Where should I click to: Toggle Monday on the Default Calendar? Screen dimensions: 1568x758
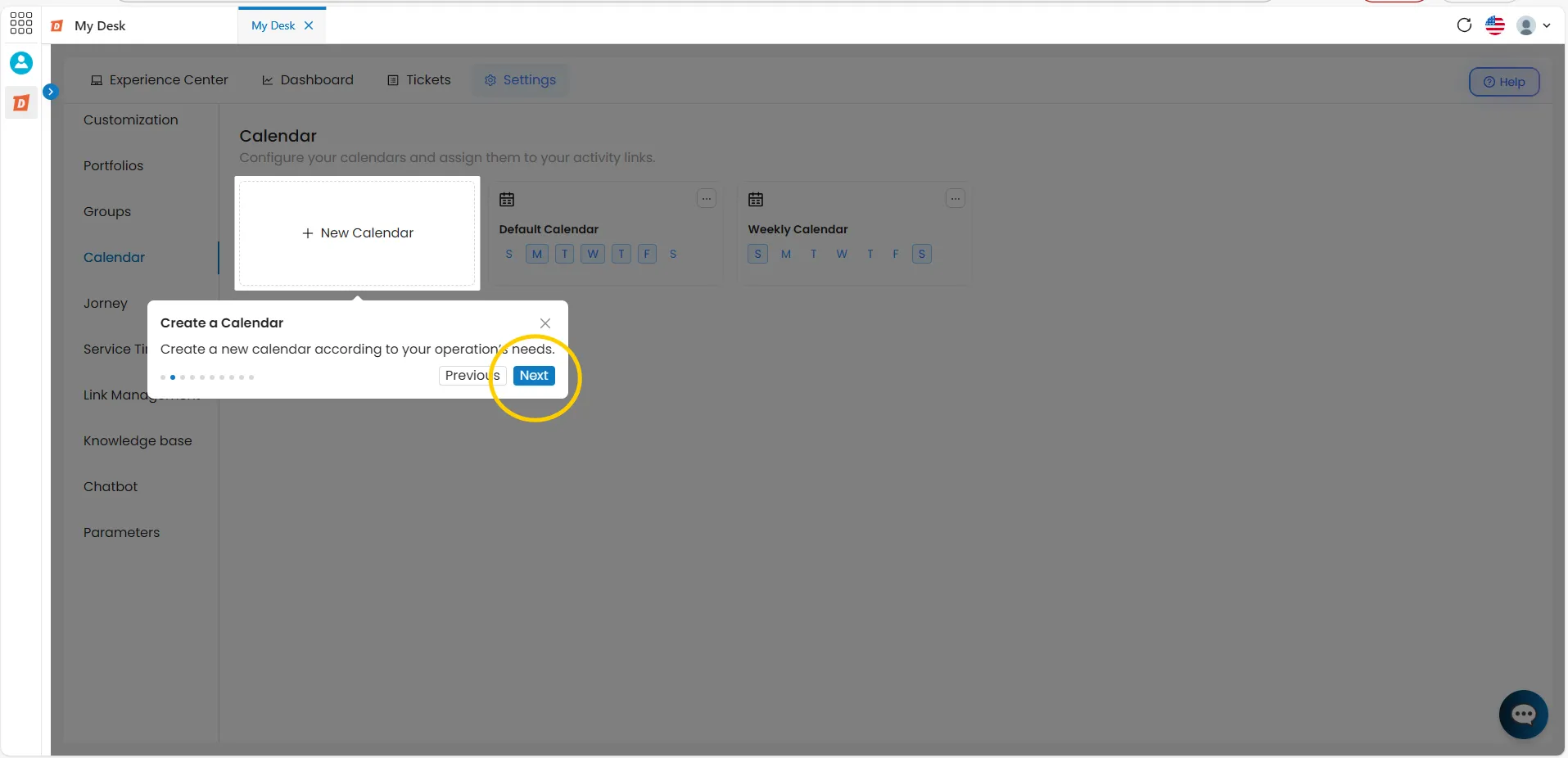tap(537, 254)
